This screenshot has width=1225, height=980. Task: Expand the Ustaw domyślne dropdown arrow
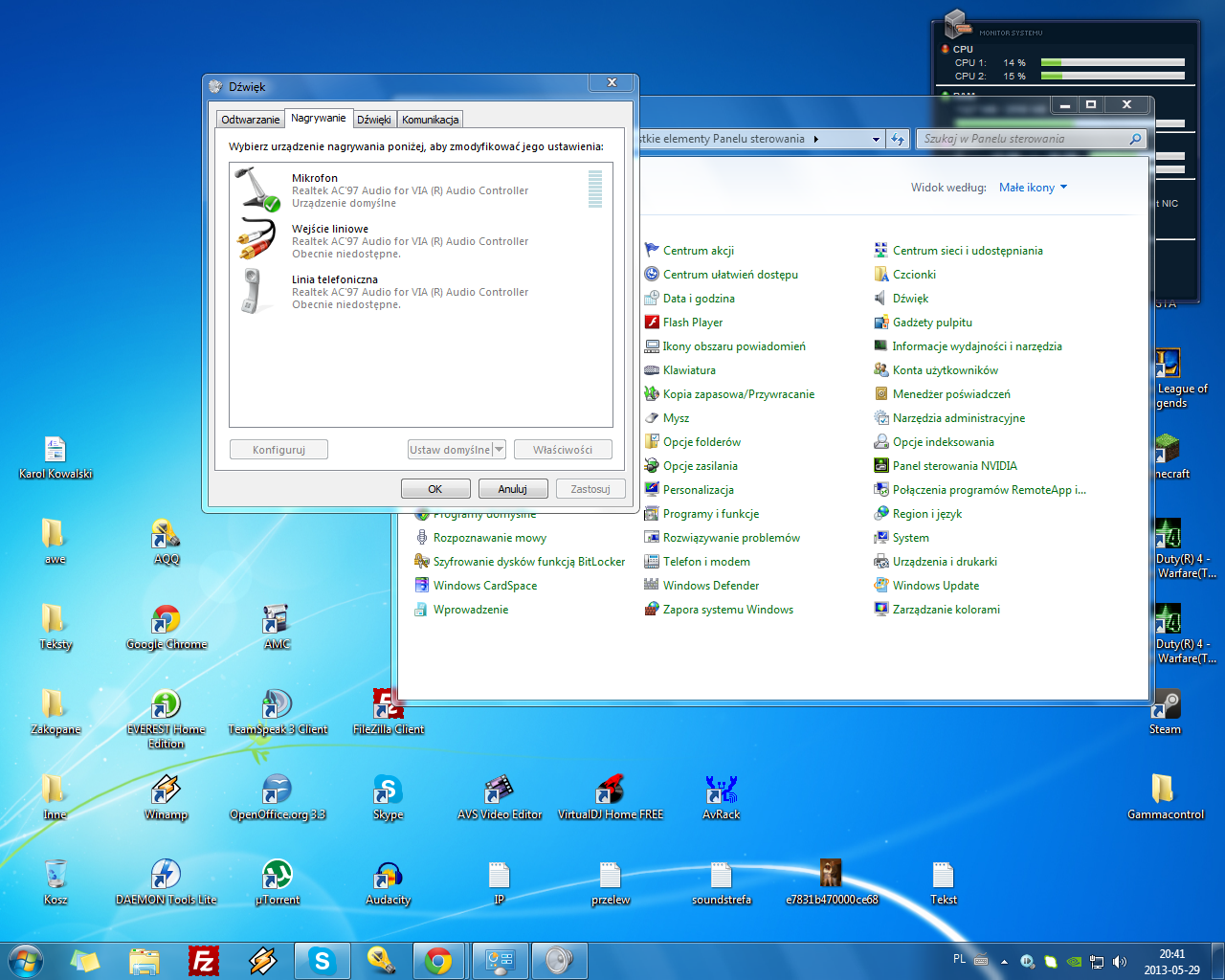[499, 450]
